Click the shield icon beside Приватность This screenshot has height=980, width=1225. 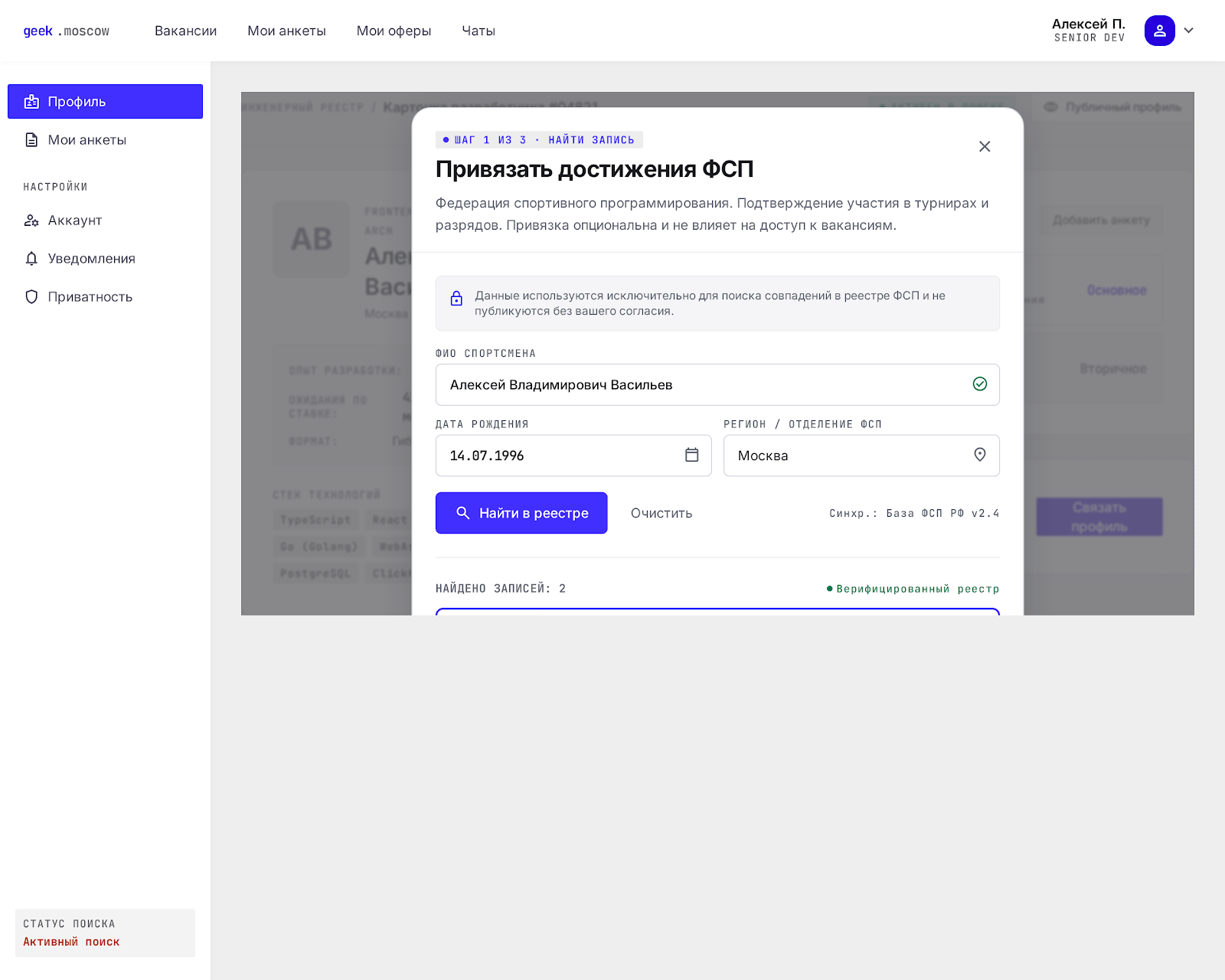pyautogui.click(x=31, y=297)
